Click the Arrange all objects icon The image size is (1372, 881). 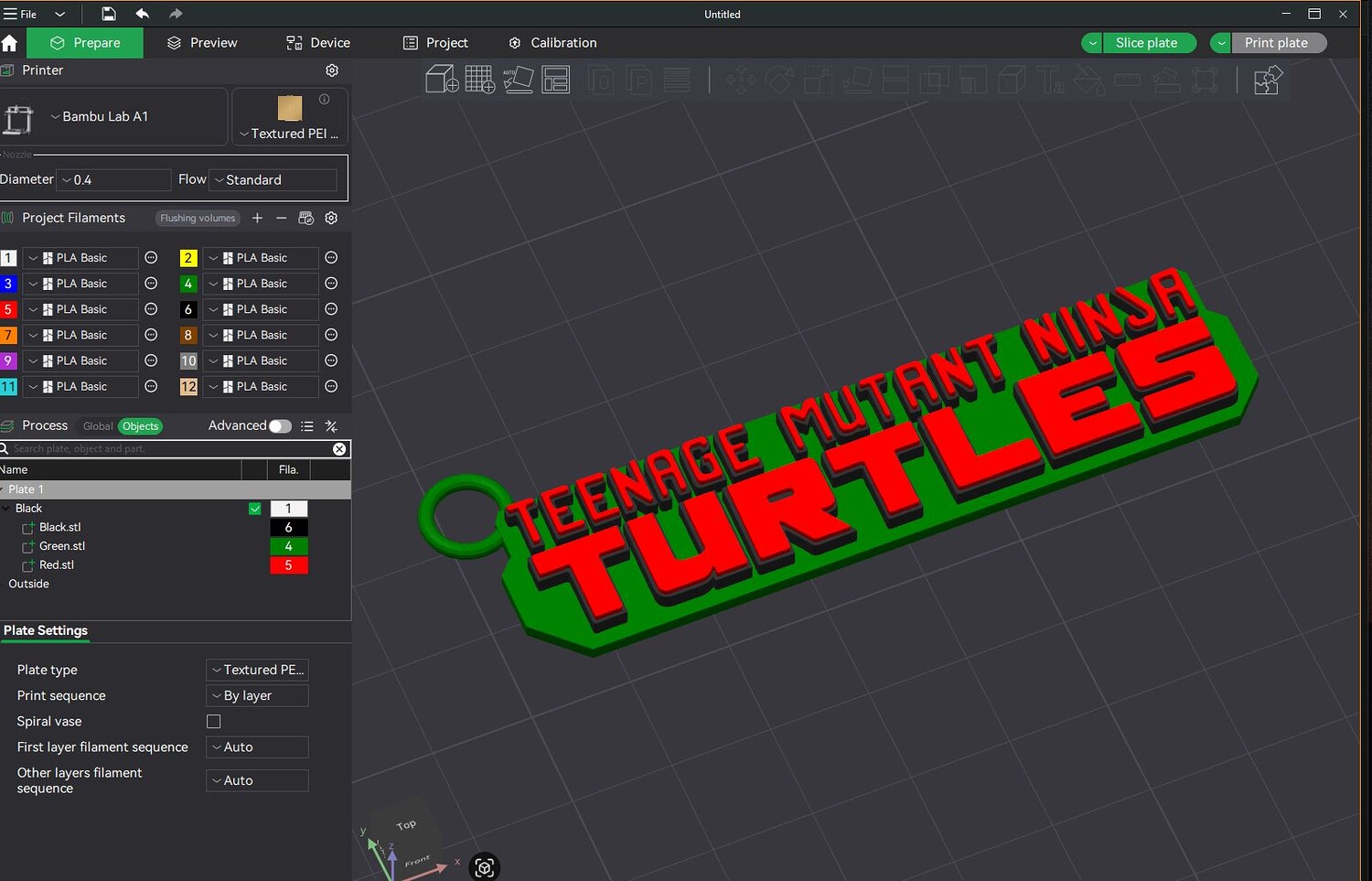[555, 80]
